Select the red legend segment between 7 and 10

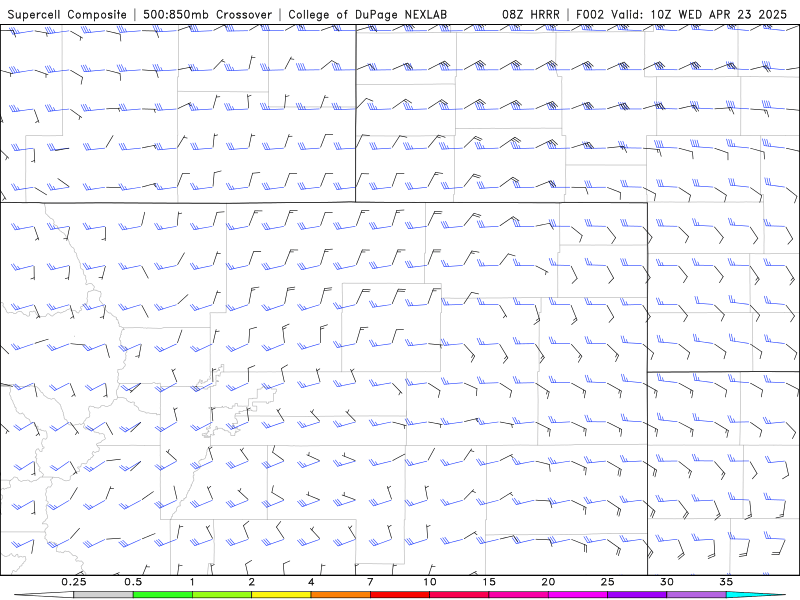click(400, 595)
